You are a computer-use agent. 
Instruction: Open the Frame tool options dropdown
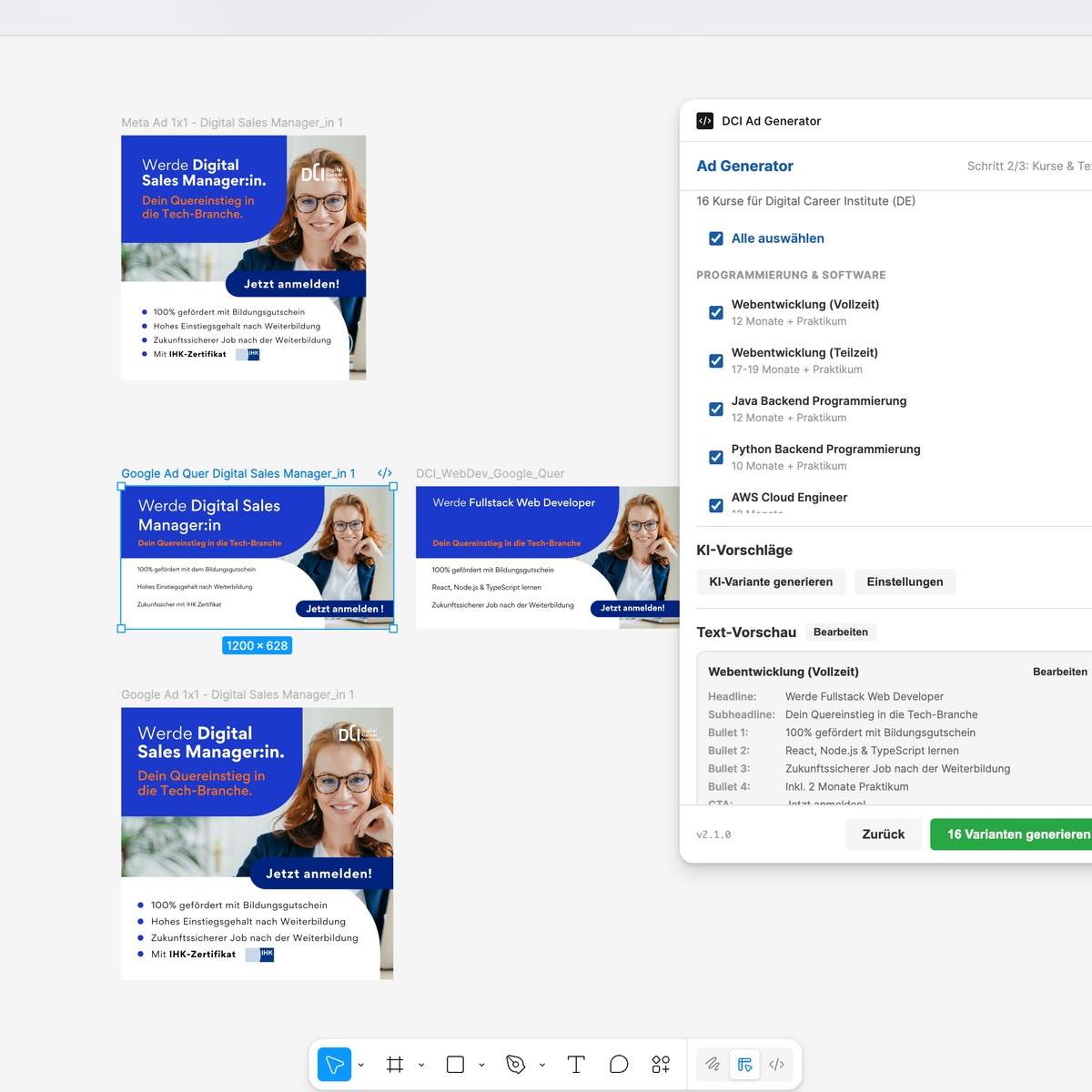click(421, 1065)
